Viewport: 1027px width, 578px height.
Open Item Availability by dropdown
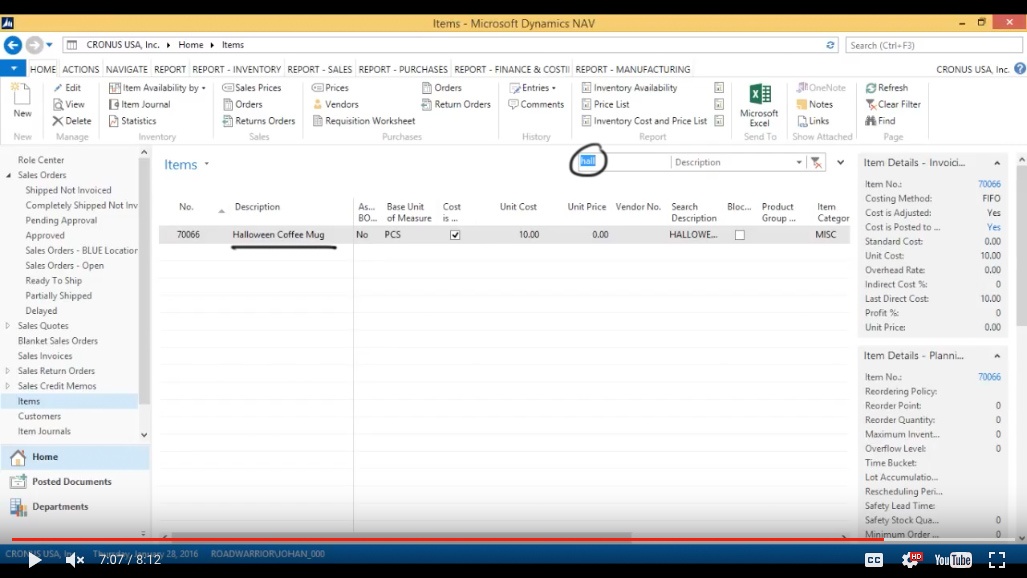(x=157, y=88)
